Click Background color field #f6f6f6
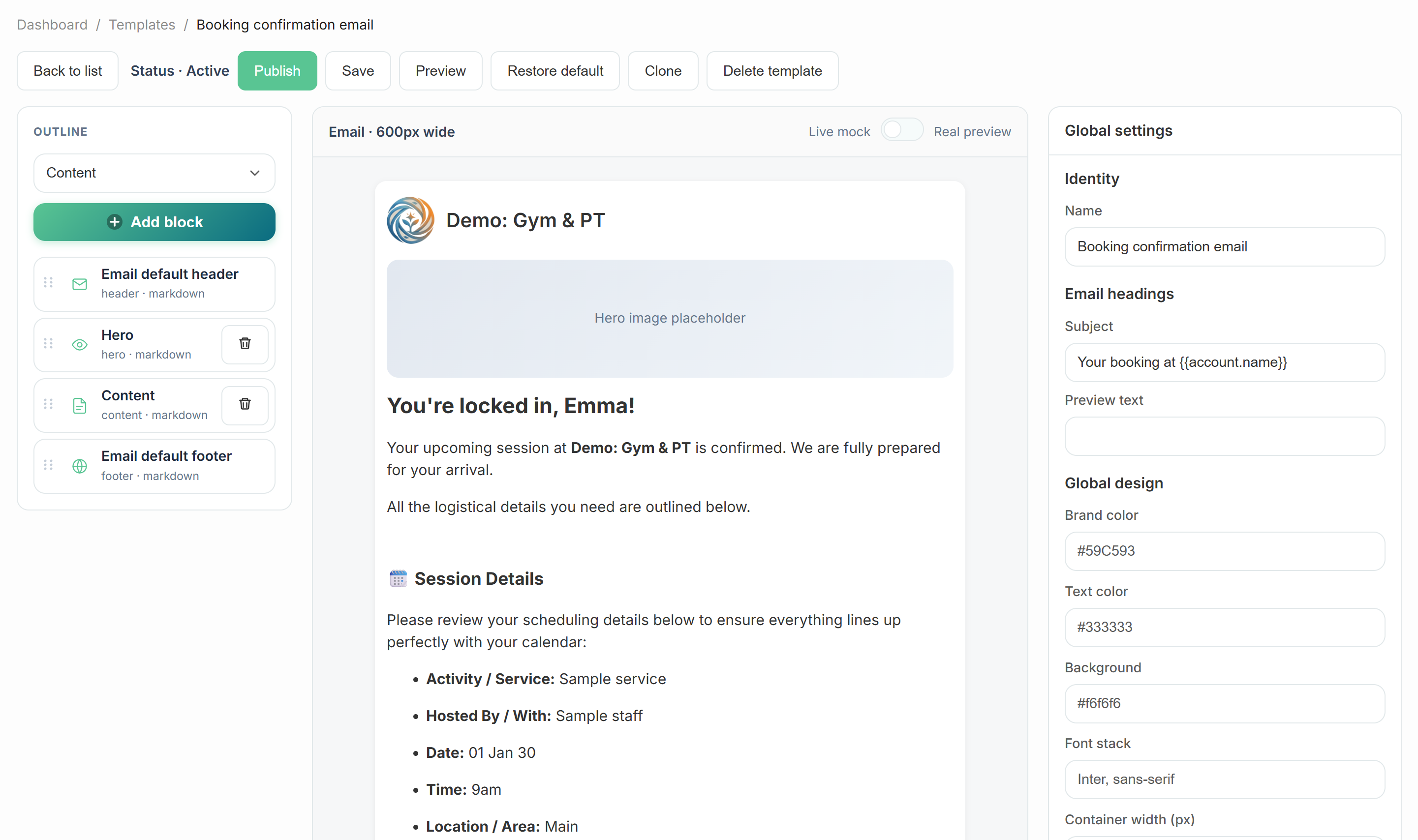 tap(1224, 704)
